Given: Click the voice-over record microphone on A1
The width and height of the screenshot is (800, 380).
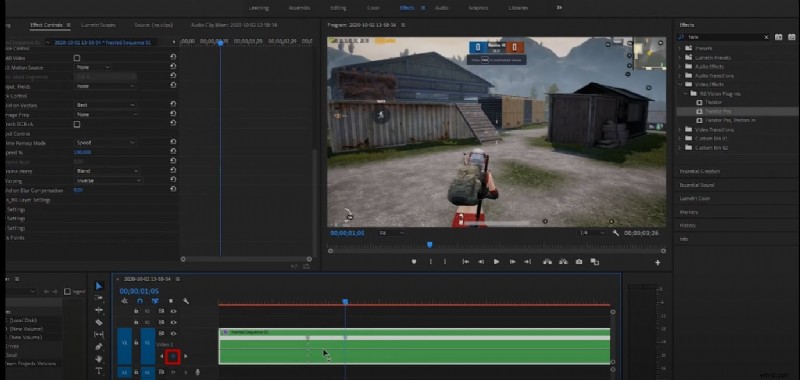Looking at the screenshot, I should click(197, 372).
